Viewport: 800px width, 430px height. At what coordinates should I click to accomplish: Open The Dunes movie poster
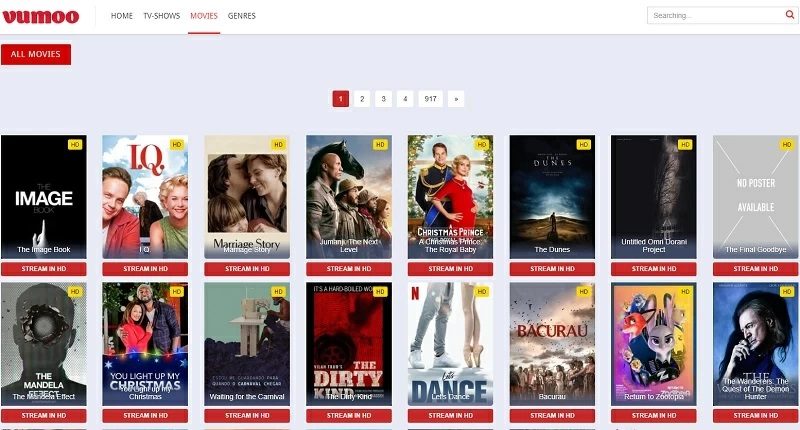pos(552,197)
